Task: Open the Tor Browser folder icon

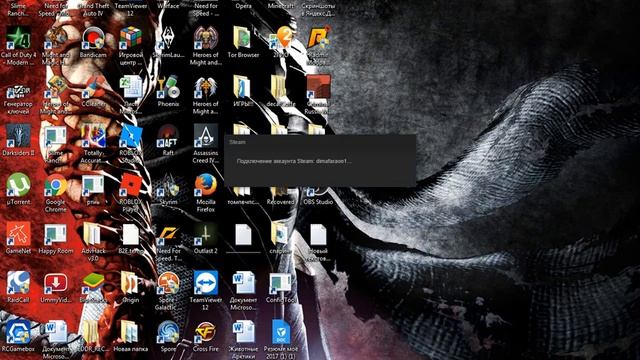Action: (243, 39)
